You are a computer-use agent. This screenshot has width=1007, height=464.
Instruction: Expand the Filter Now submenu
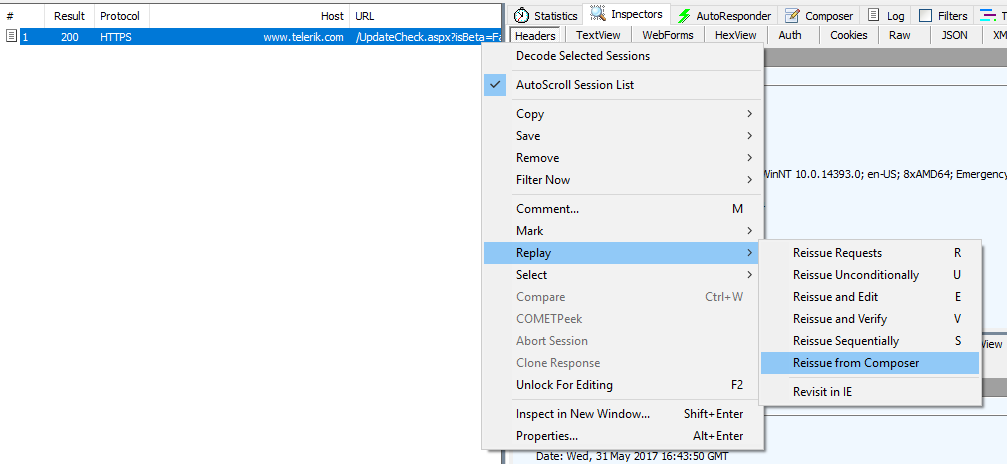point(748,180)
